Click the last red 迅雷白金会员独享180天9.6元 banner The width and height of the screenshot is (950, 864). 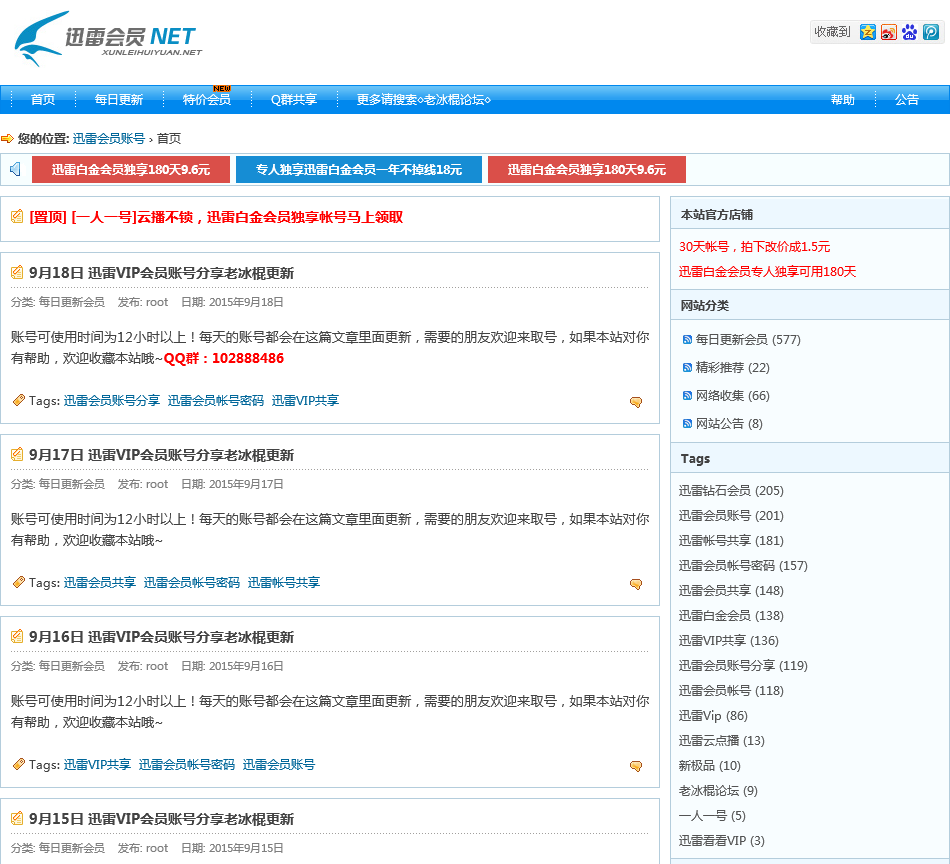[x=586, y=170]
